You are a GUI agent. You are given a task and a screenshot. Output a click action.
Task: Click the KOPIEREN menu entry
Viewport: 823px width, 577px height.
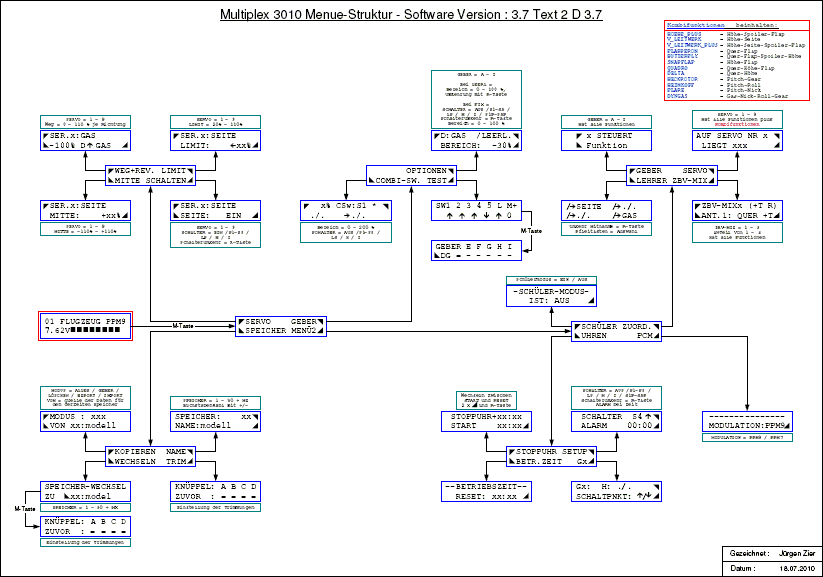[135, 452]
